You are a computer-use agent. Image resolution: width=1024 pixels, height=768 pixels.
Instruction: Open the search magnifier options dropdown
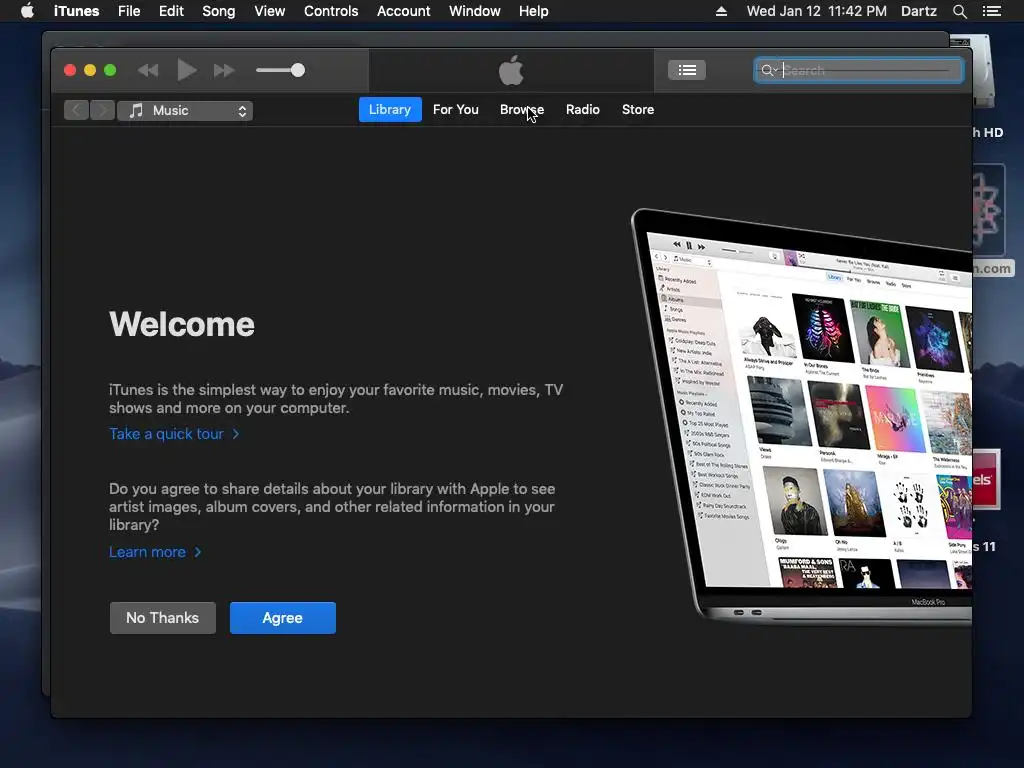click(769, 71)
